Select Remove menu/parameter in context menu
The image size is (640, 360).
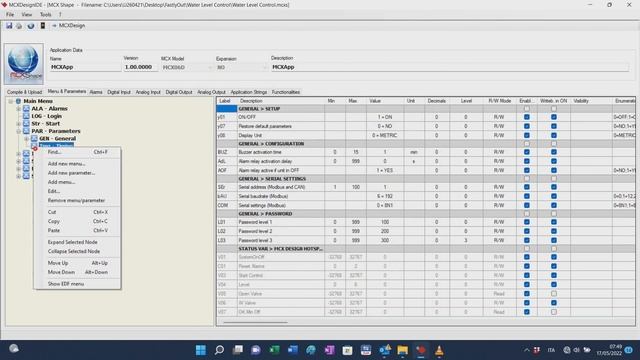coord(76,200)
